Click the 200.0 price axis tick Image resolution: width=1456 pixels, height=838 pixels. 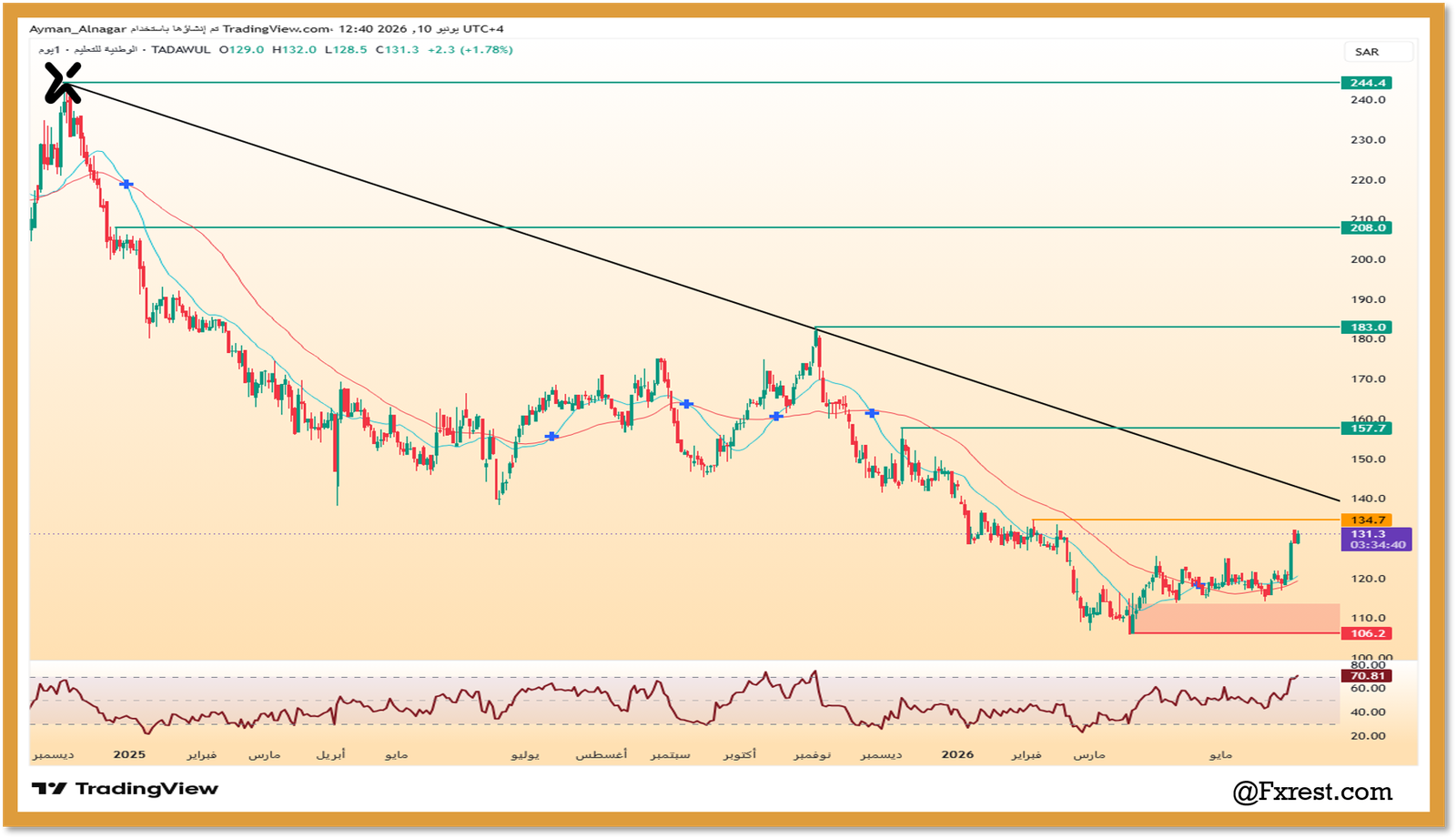[x=1368, y=259]
